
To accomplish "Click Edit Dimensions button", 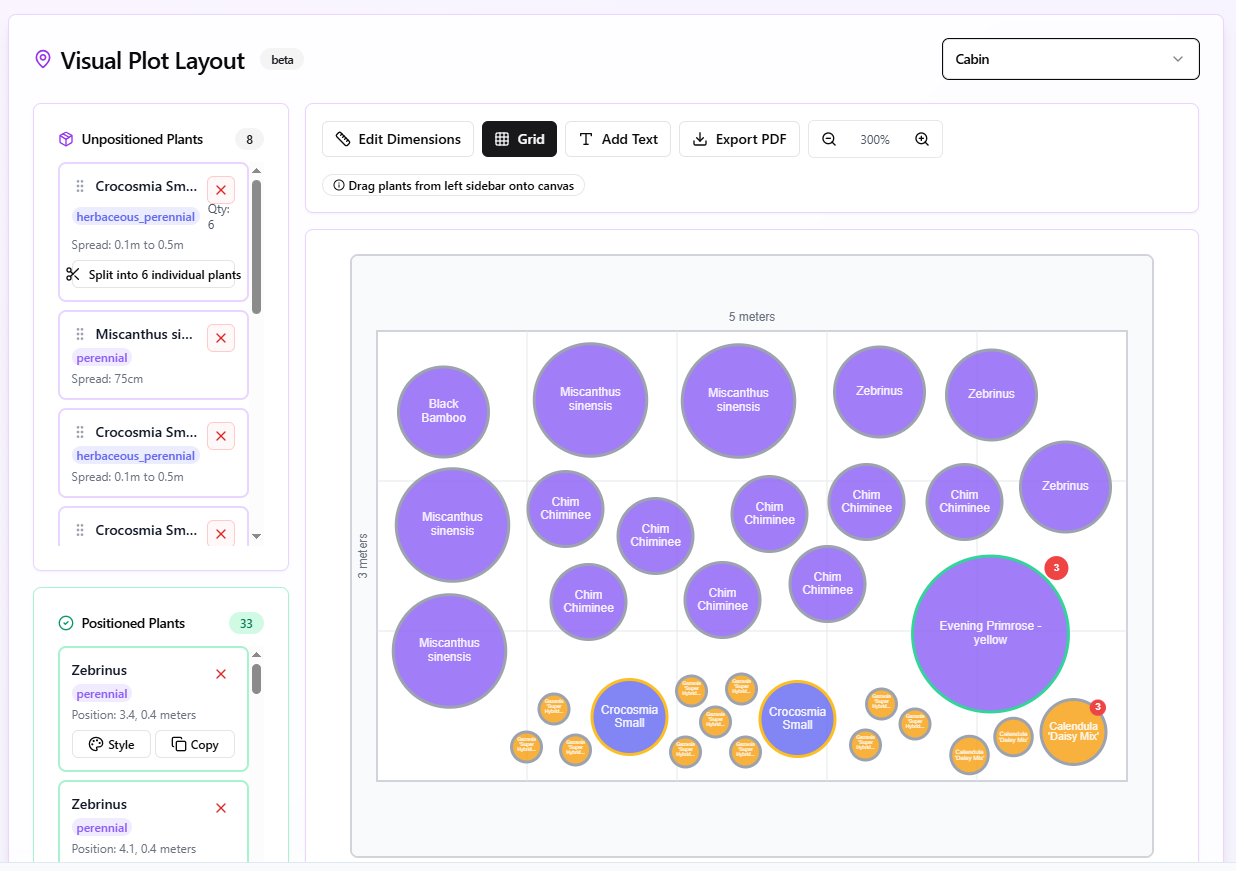I will coord(398,139).
